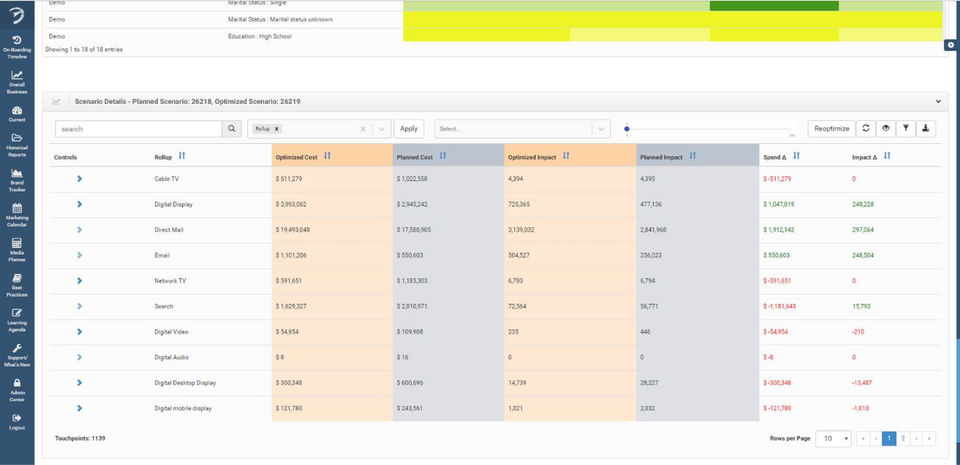Viewport: 960px width, 465px height.
Task: Sort by Optimized Cost column
Action: tap(327, 156)
